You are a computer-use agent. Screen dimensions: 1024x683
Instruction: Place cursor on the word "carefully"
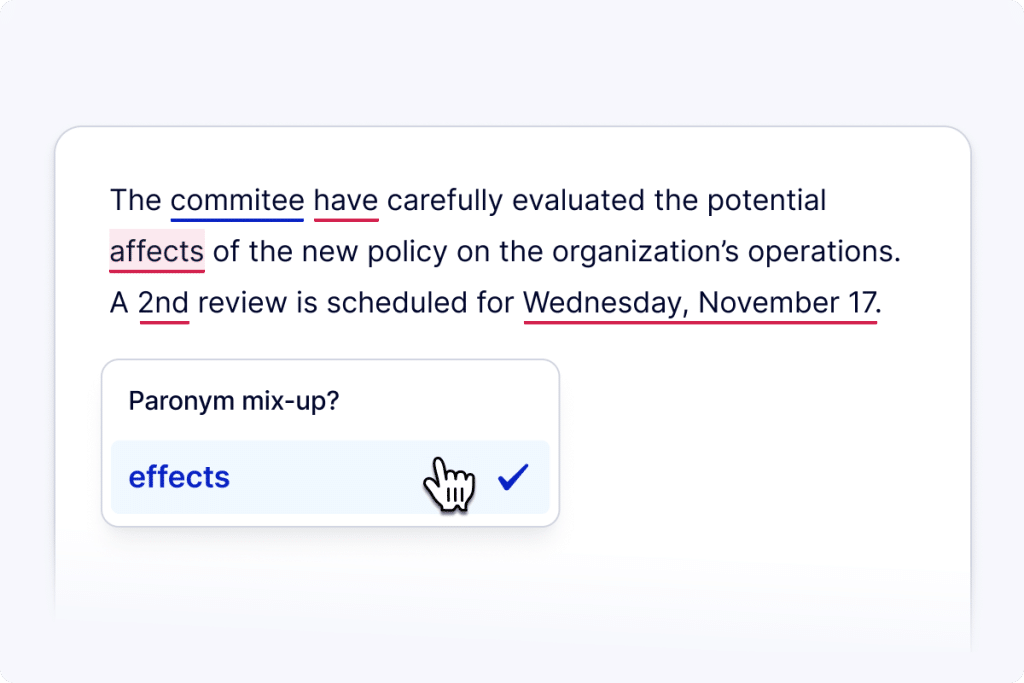[445, 200]
